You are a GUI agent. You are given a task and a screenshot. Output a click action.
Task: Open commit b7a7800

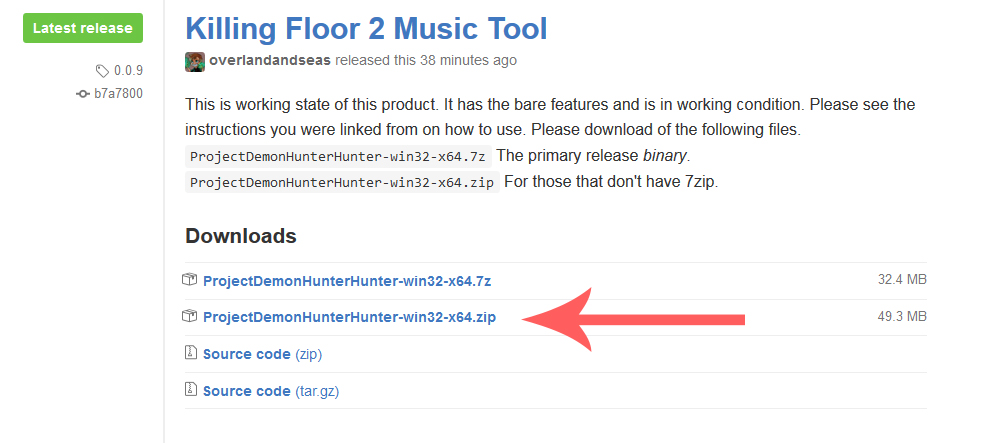tap(118, 94)
